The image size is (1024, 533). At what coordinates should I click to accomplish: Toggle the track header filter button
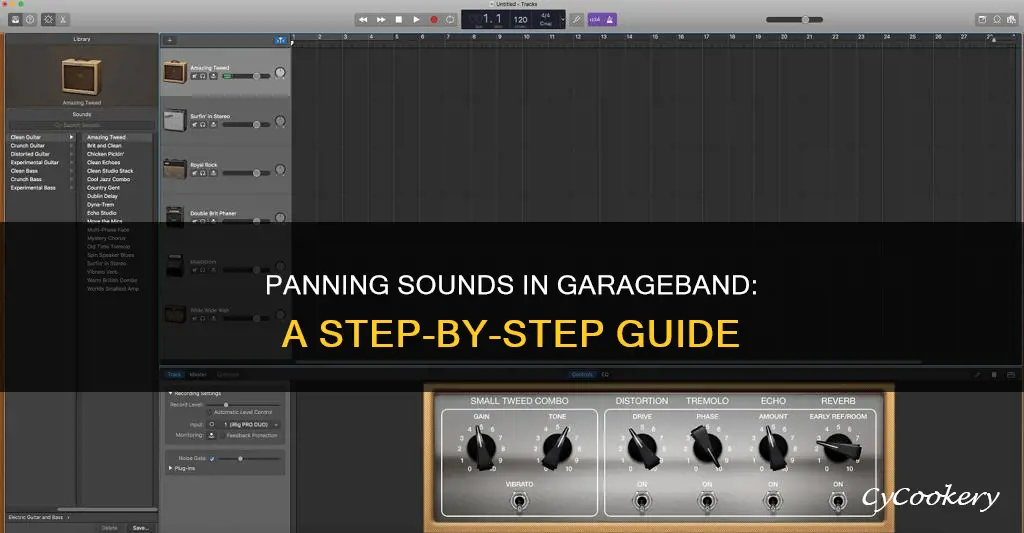click(x=281, y=40)
